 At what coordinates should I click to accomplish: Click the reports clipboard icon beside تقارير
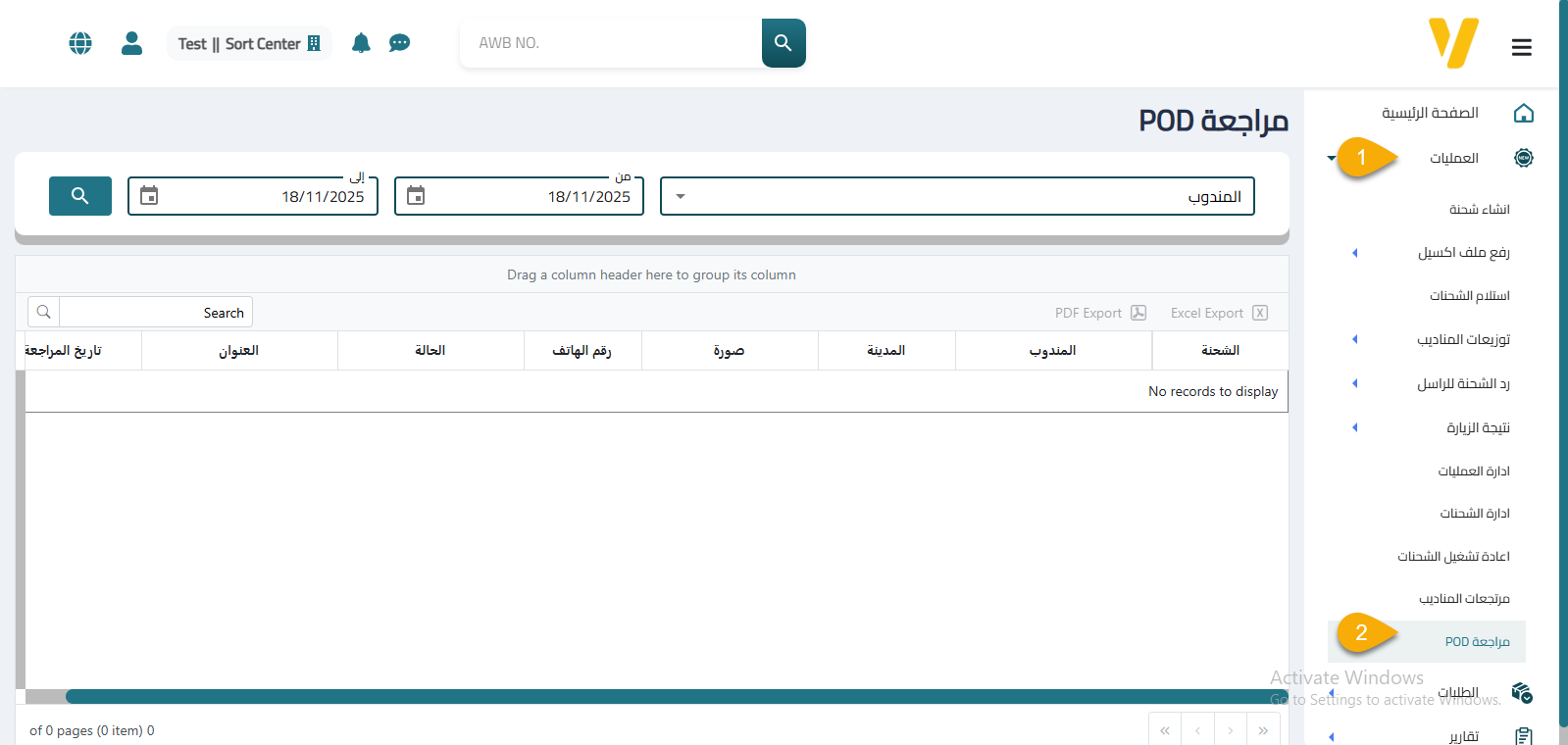(1523, 736)
